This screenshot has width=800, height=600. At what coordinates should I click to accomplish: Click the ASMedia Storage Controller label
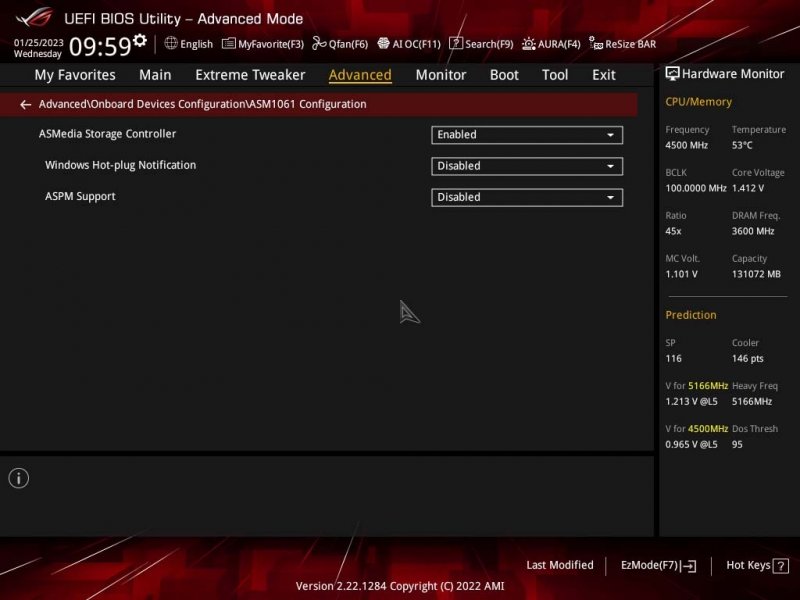pos(107,134)
